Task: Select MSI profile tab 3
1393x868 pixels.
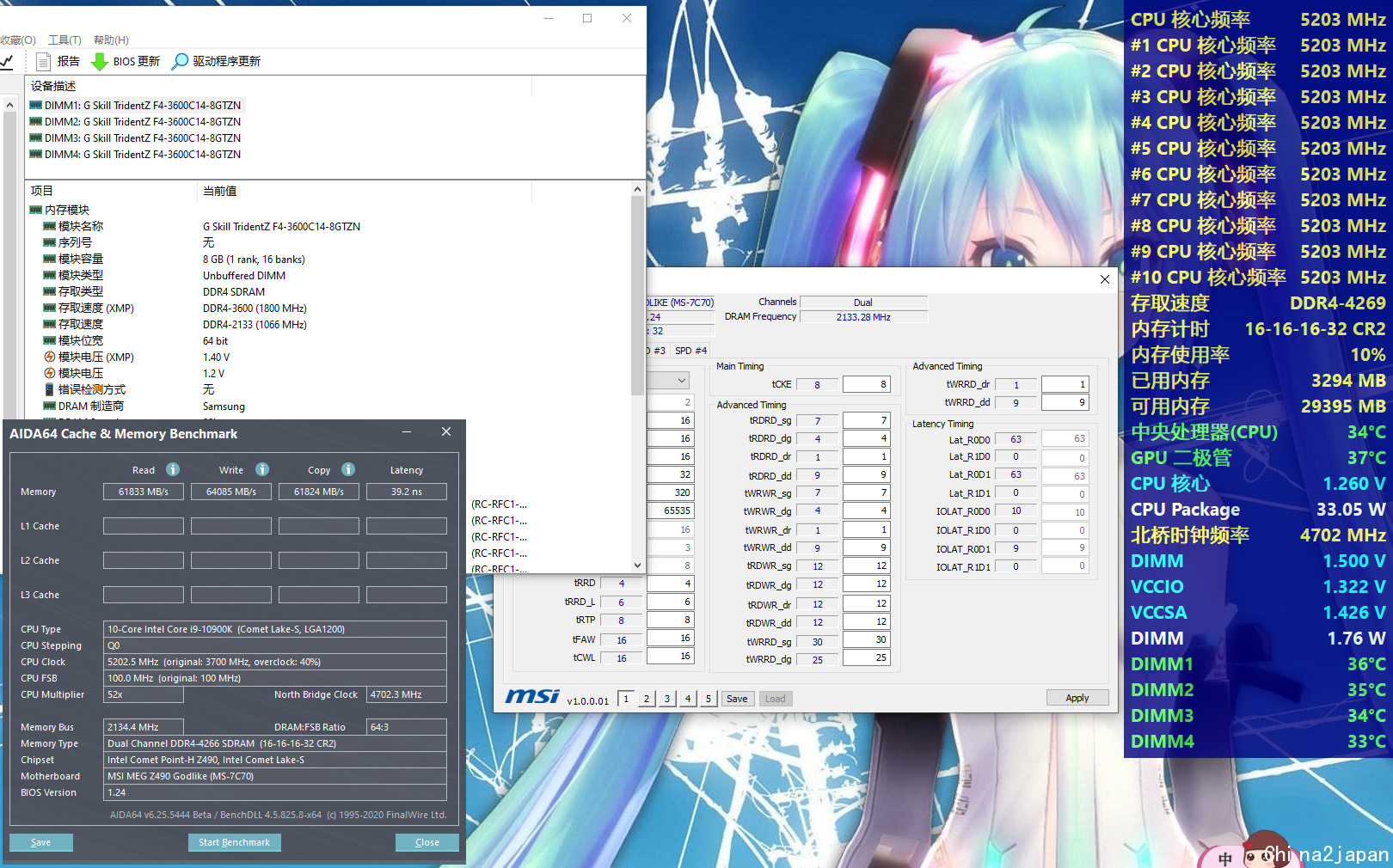Action: point(667,699)
